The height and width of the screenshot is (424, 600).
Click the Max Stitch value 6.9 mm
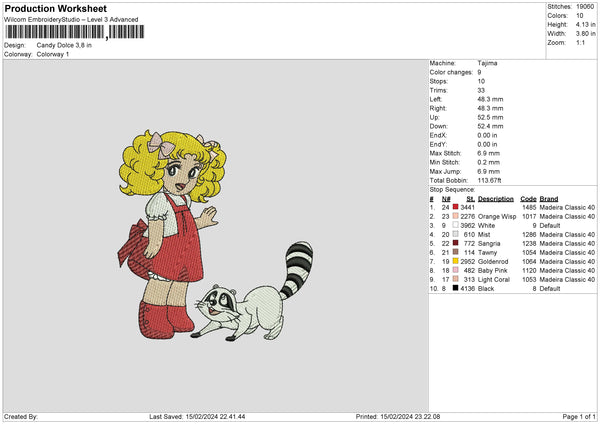[489, 153]
